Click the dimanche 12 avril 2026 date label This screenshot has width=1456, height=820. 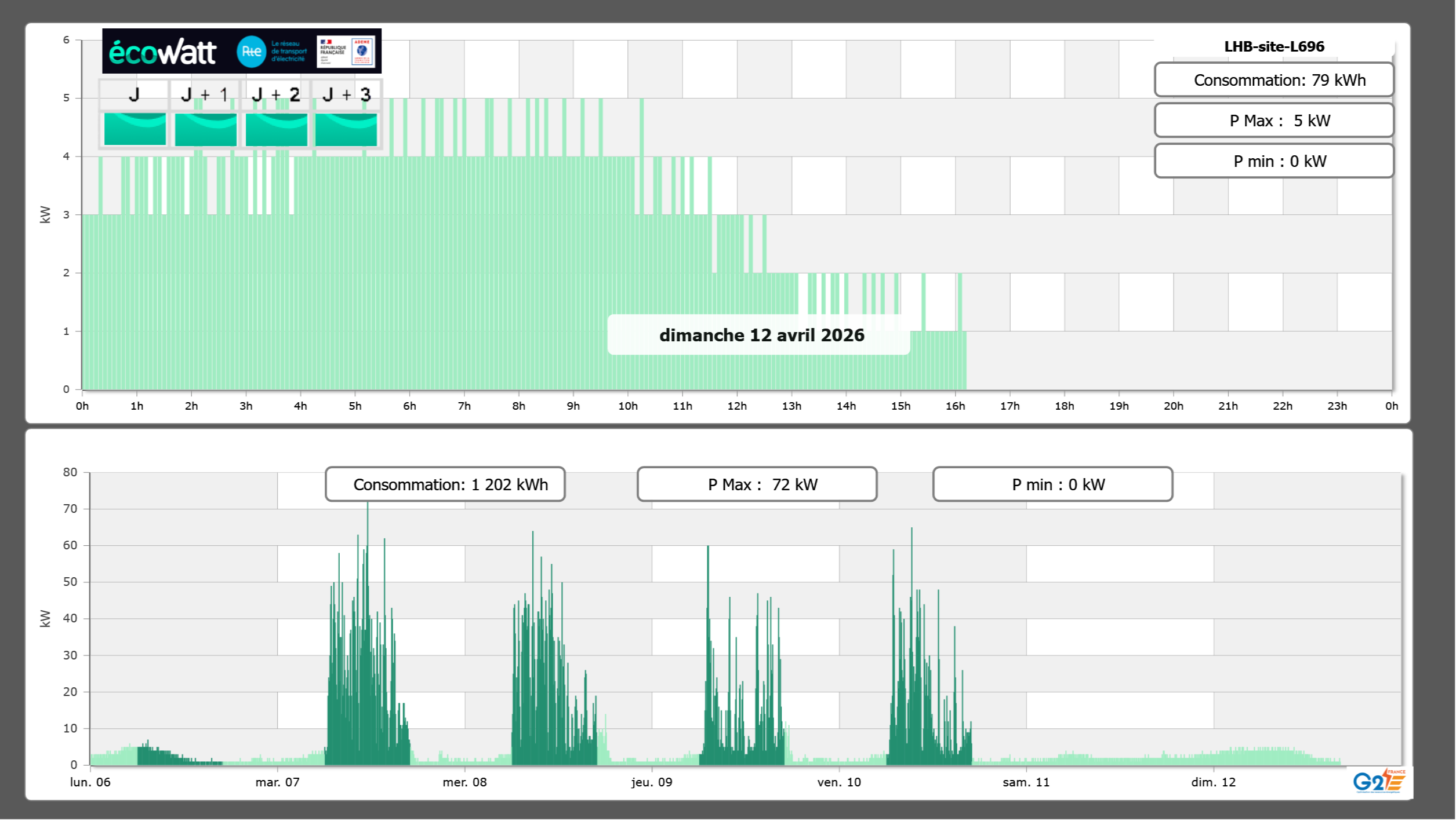pyautogui.click(x=761, y=335)
